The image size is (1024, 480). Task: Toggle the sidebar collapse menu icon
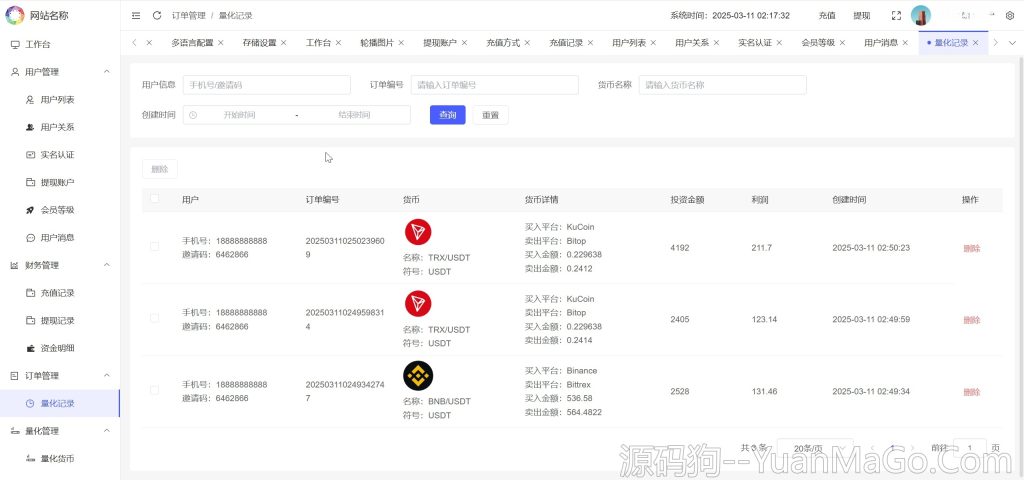pos(136,16)
